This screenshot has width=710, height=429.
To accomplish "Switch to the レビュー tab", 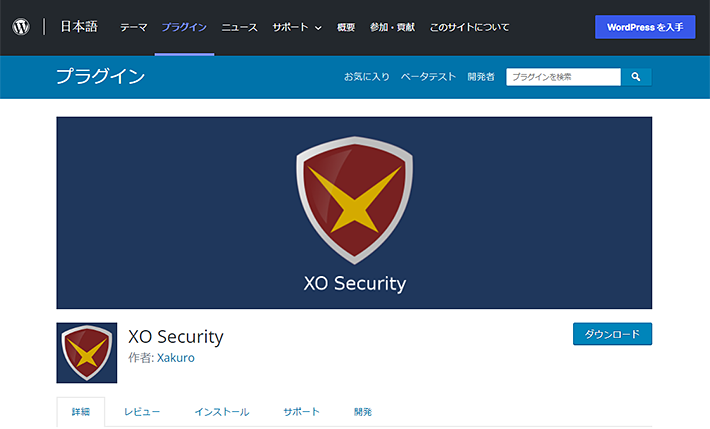I will [x=142, y=412].
